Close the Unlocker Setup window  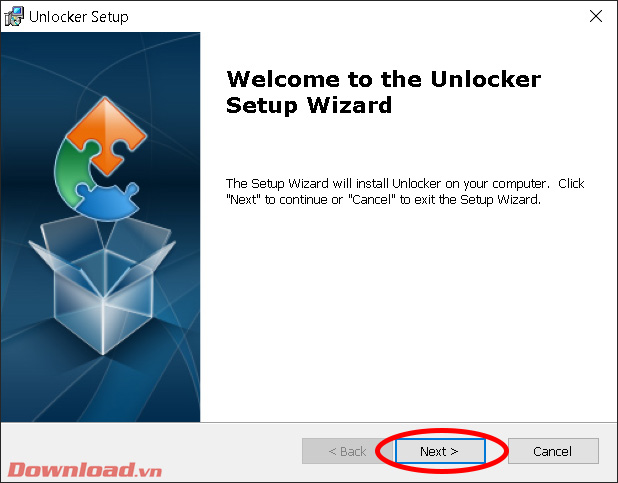596,16
